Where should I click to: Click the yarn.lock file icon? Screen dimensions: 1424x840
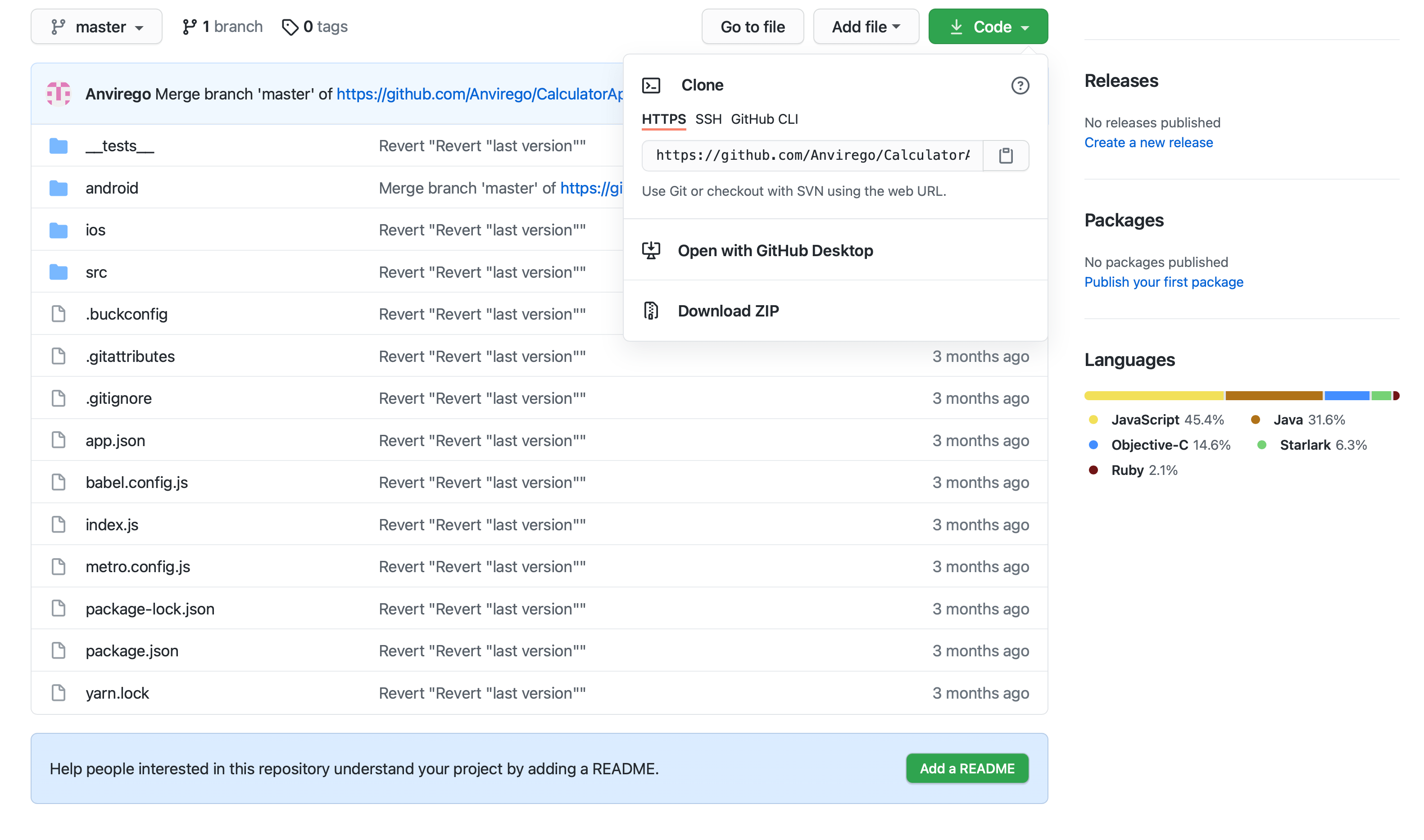point(58,693)
